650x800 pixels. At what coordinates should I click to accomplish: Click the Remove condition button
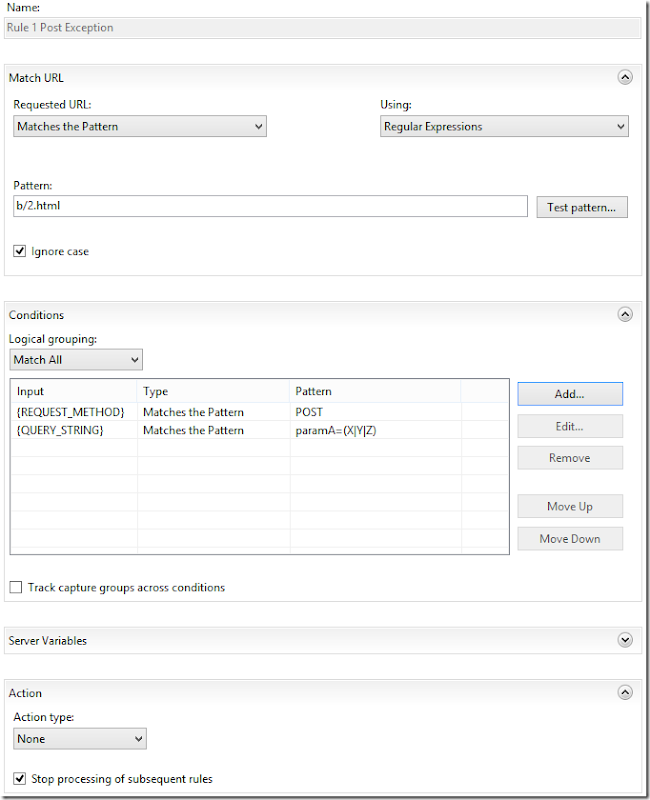tap(569, 458)
